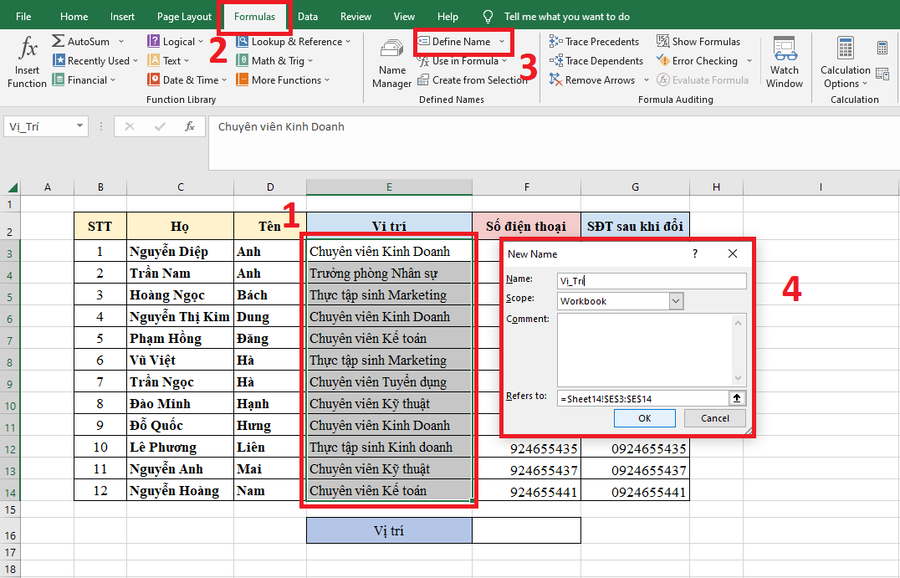Expand the Error Checking dropdown arrow
The width and height of the screenshot is (900, 578).
[x=749, y=61]
